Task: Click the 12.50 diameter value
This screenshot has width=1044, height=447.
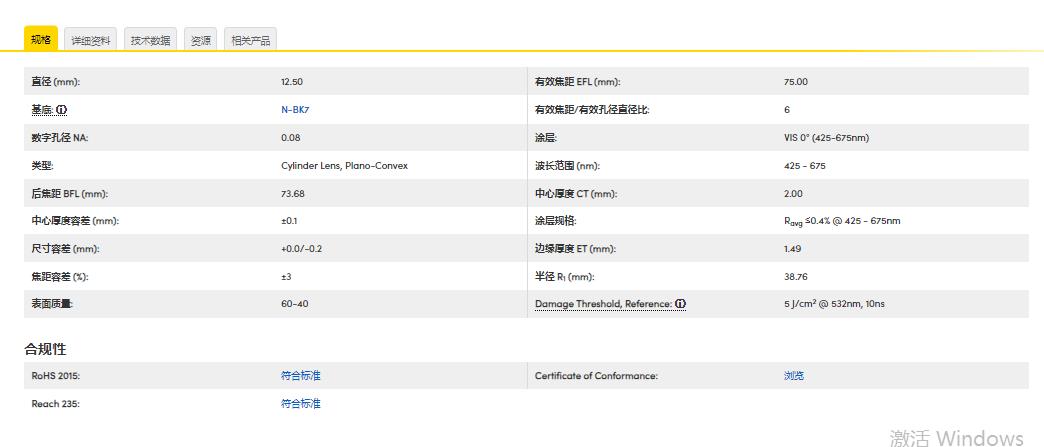Action: click(x=292, y=82)
